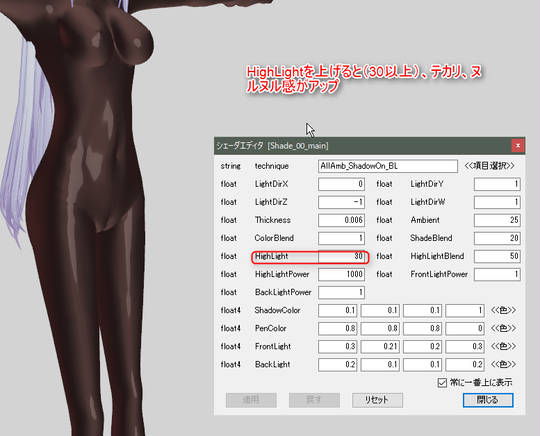Image resolution: width=540 pixels, height=436 pixels.
Task: Open color picker for FrontLight row
Action: coord(503,346)
